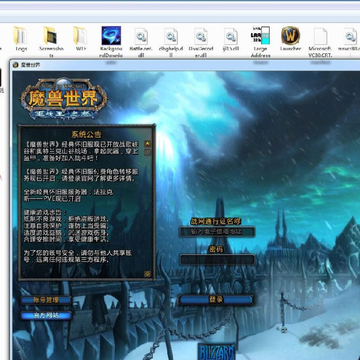Screen dimensions: 360x360
Task: Focus the Battle.net account name field
Action: [x=217, y=231]
